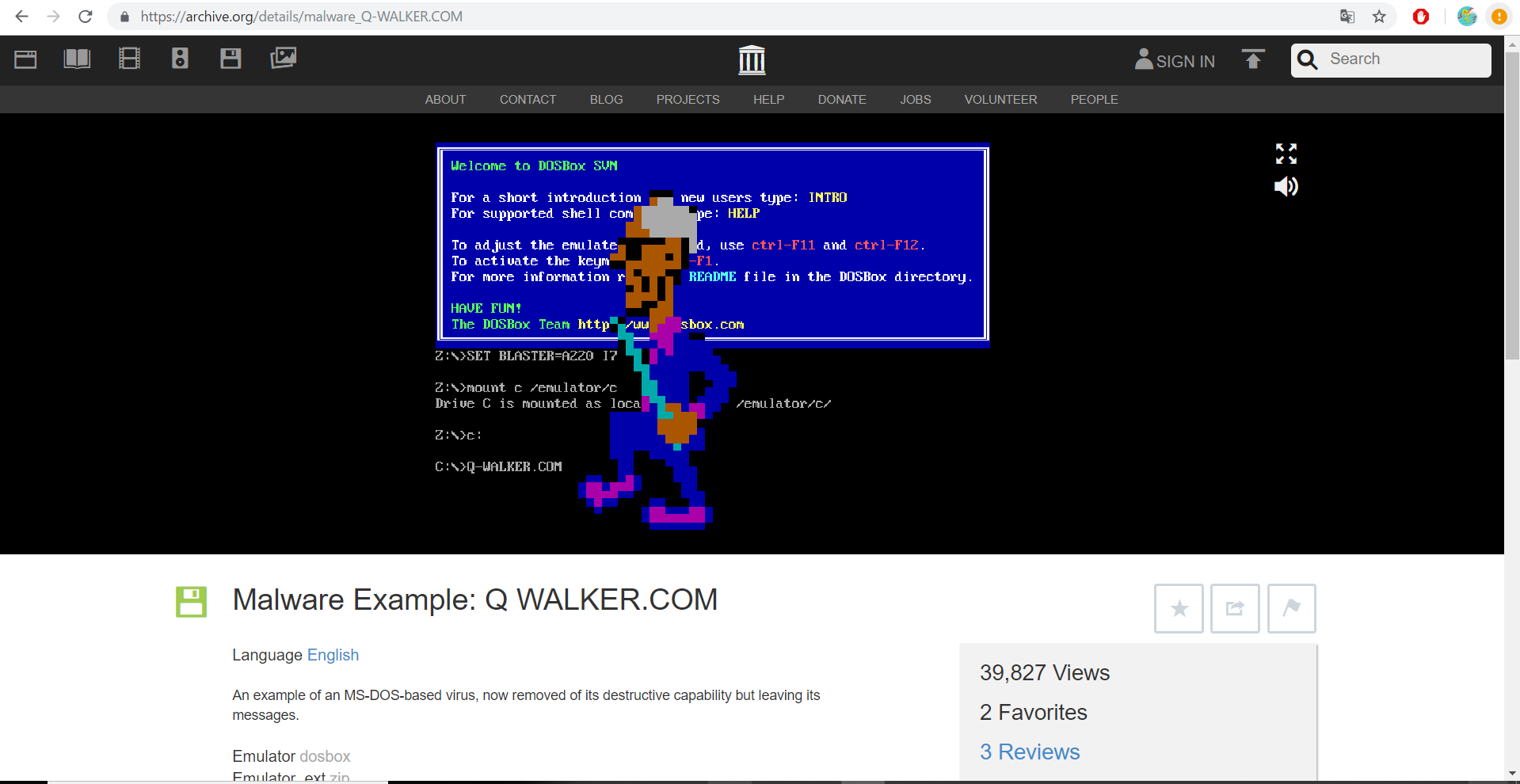Open the Software floppy disk icon
The width and height of the screenshot is (1520, 784).
230,59
